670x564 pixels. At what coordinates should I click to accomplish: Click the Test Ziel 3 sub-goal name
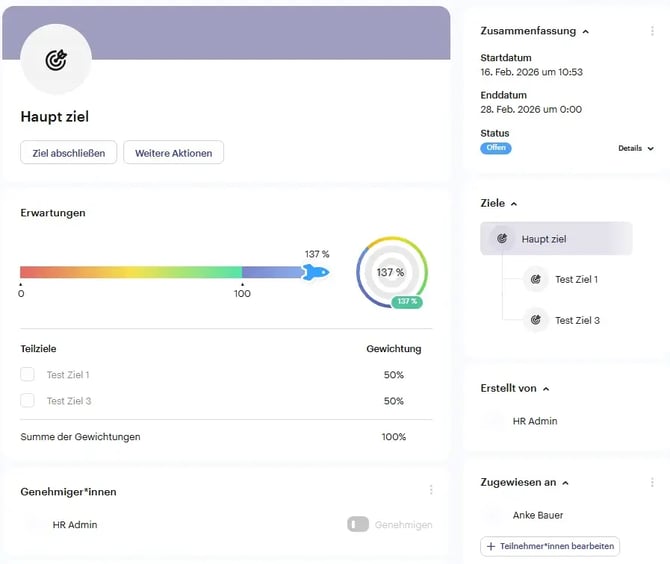click(69, 401)
